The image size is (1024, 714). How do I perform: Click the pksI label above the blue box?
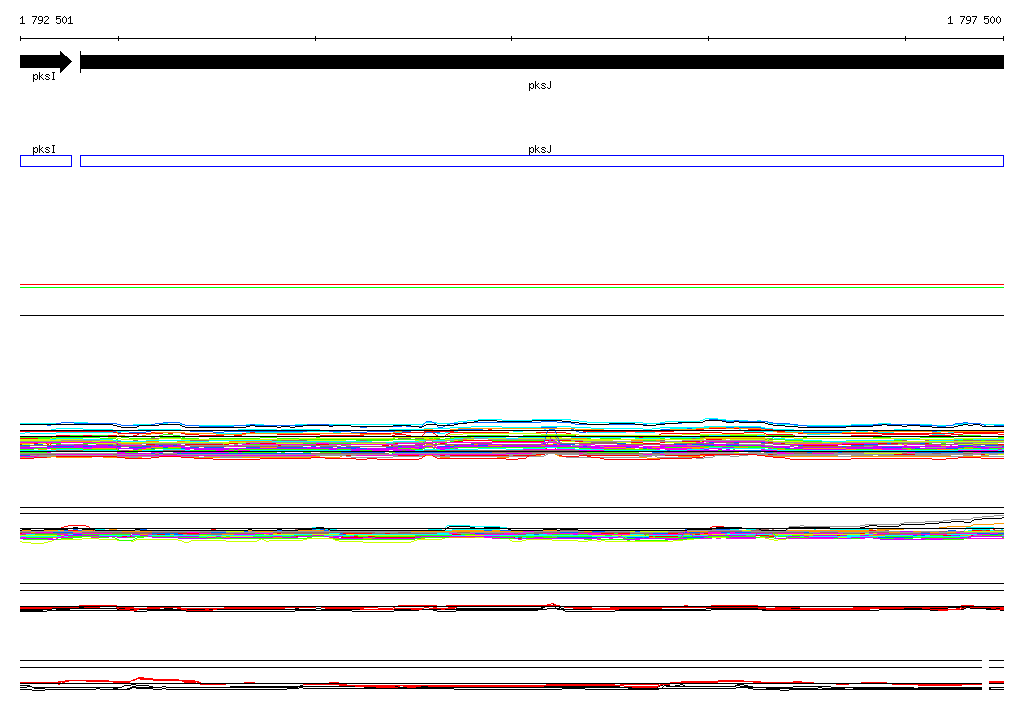click(44, 149)
